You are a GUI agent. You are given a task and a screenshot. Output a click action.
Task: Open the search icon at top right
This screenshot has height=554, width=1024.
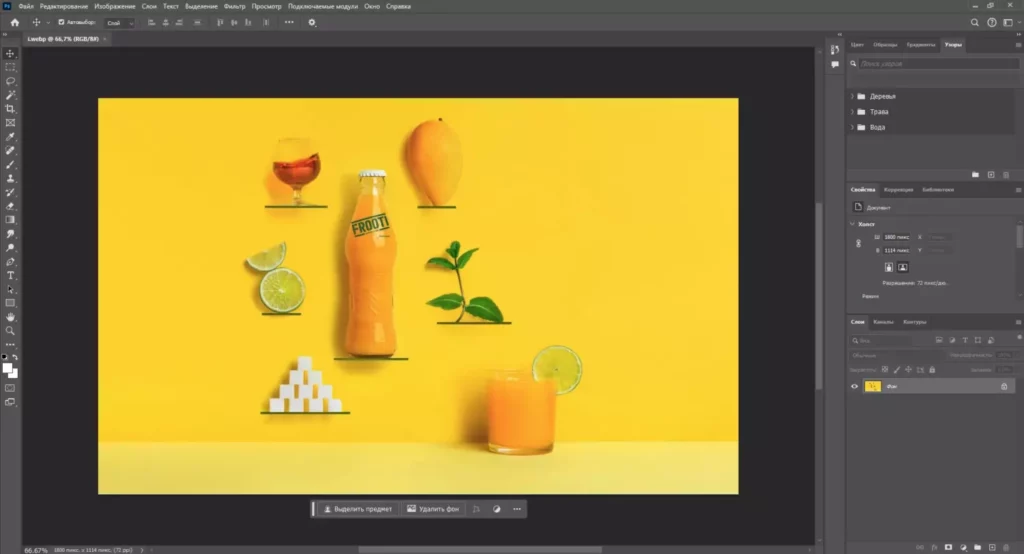975,22
